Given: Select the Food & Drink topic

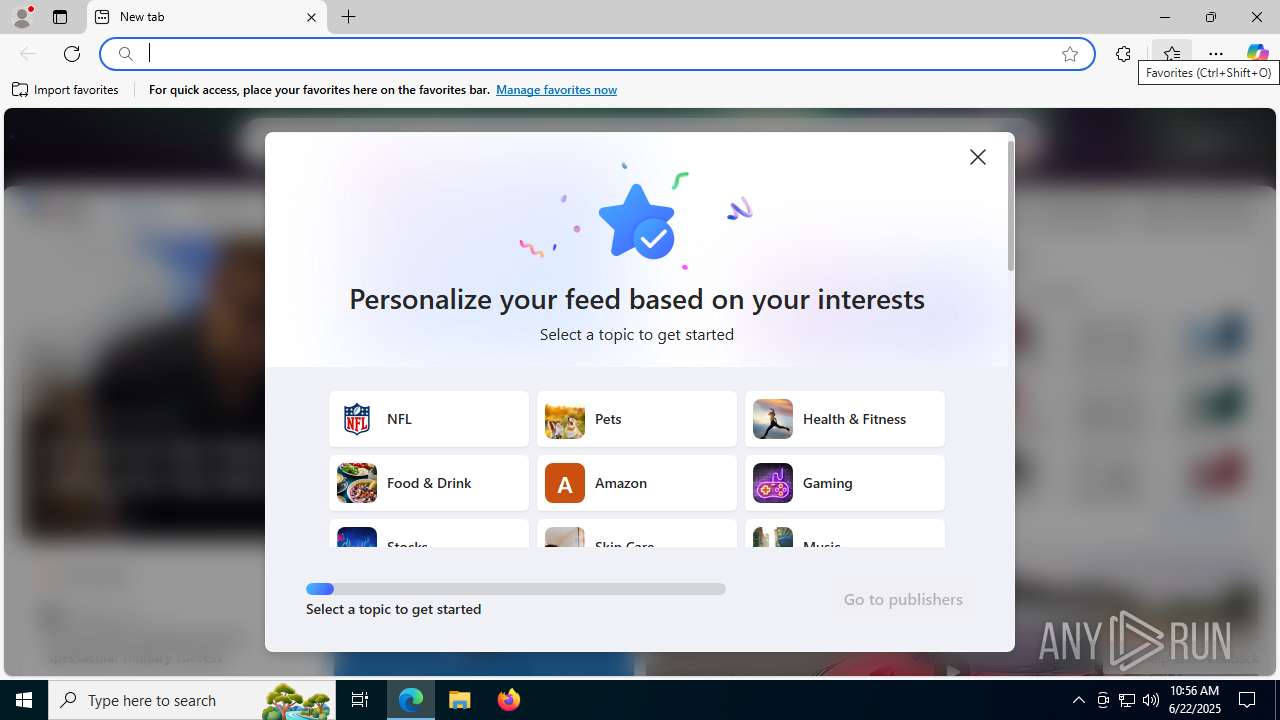Looking at the screenshot, I should (x=429, y=483).
